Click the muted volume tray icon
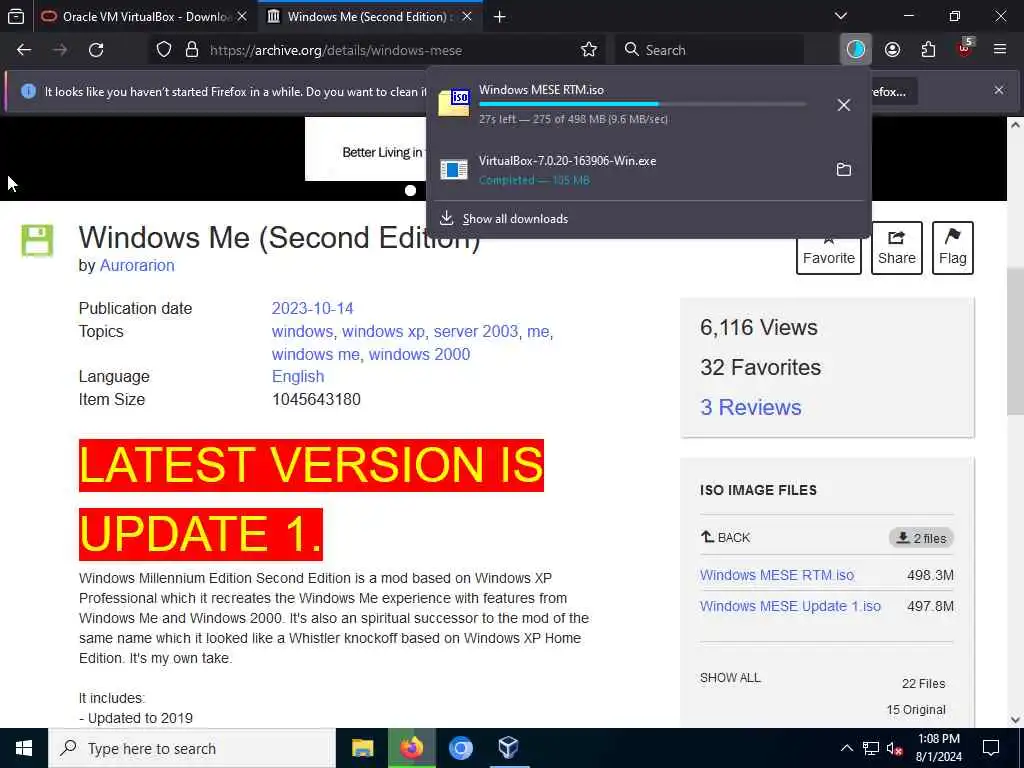This screenshot has height=768, width=1024. click(895, 748)
